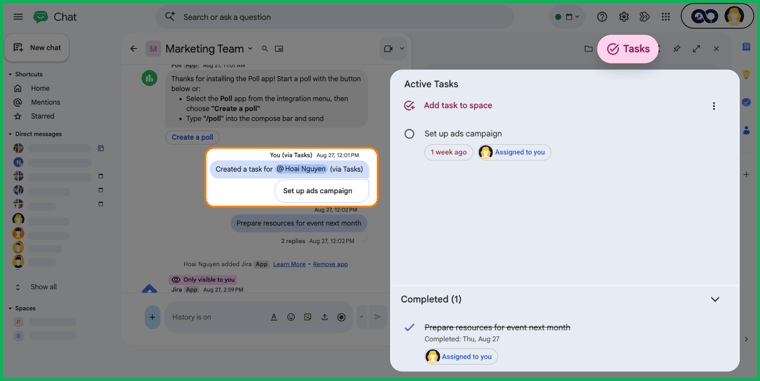The width and height of the screenshot is (760, 381).
Task: Focus the Search or ask a question field
Action: point(334,17)
